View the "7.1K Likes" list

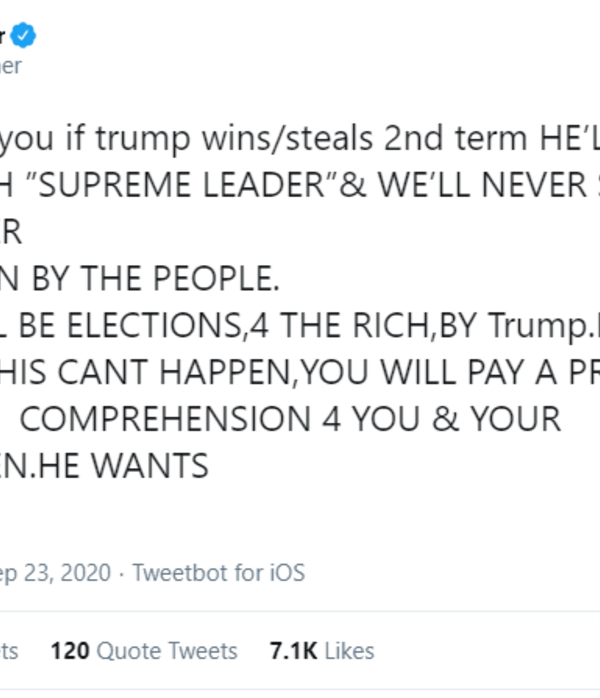click(x=321, y=651)
